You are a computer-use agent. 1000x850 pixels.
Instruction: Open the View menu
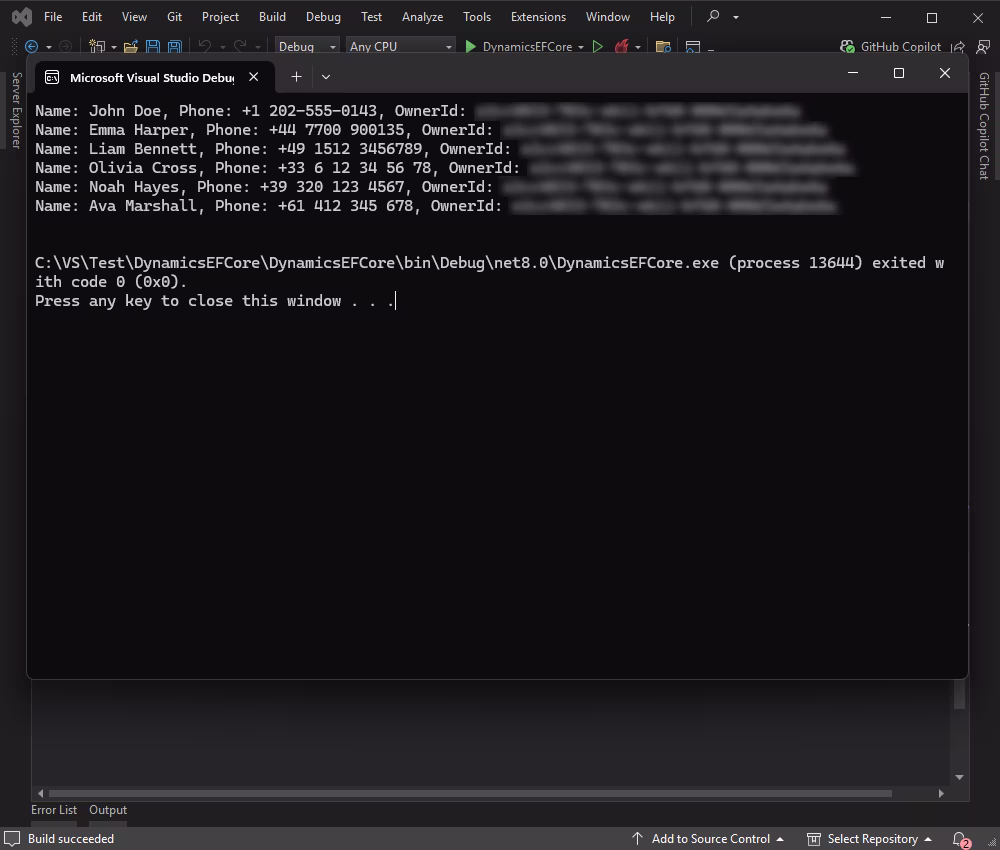click(x=134, y=17)
